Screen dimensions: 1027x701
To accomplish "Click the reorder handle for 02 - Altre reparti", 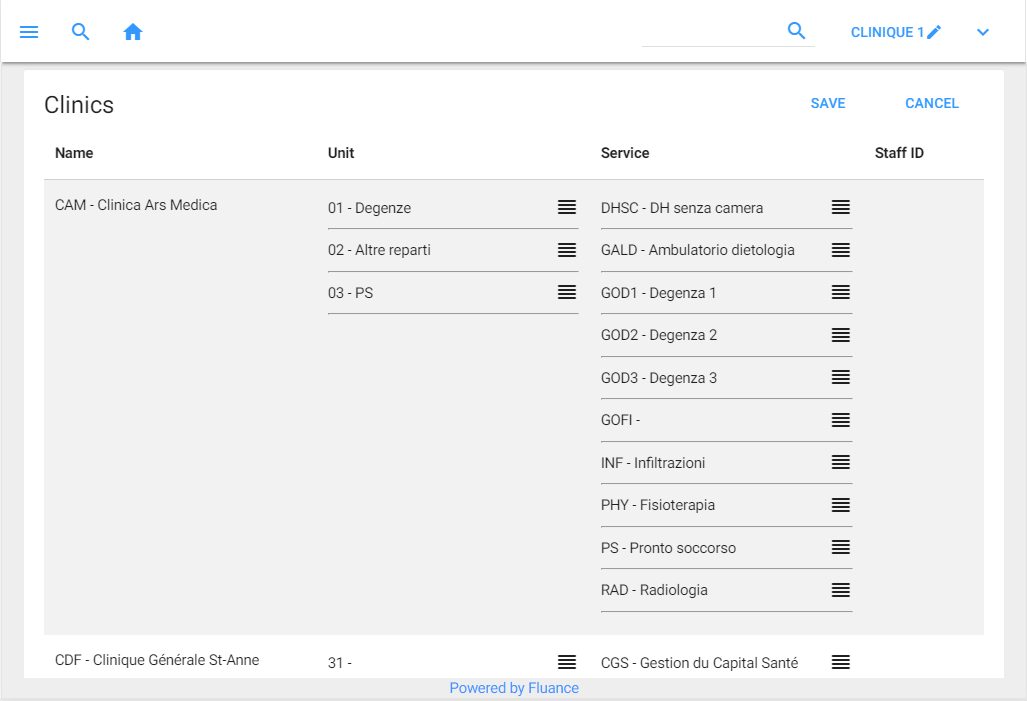I will tap(567, 250).
